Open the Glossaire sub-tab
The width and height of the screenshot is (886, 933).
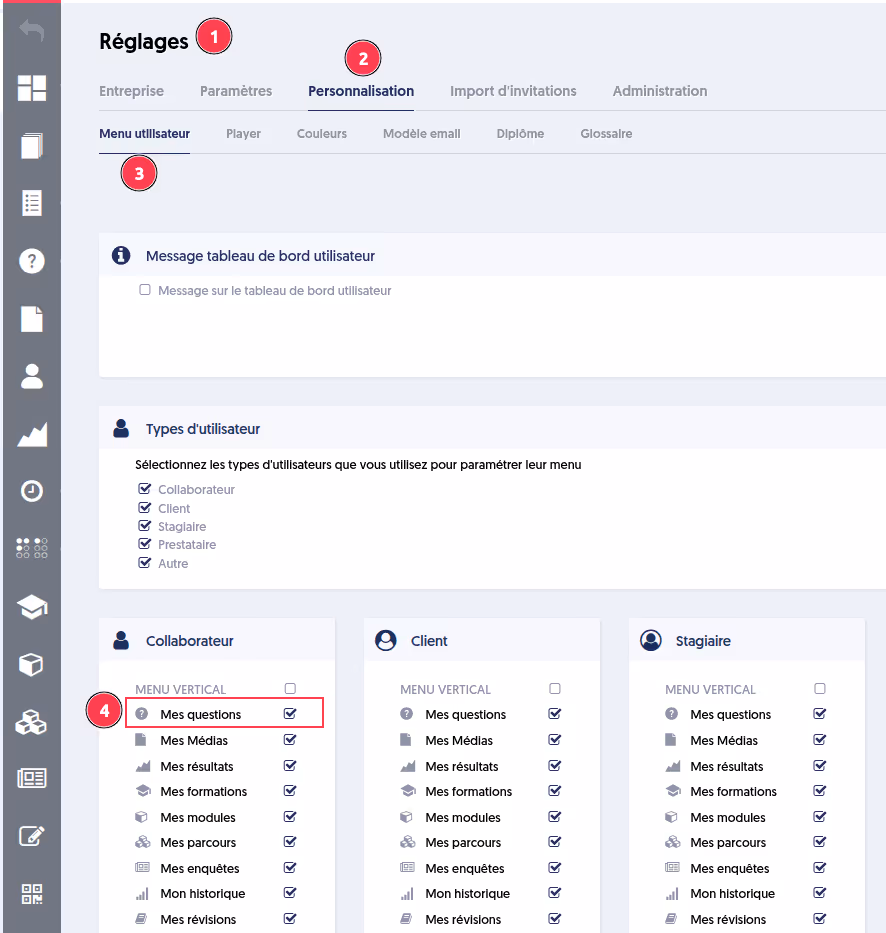(606, 134)
